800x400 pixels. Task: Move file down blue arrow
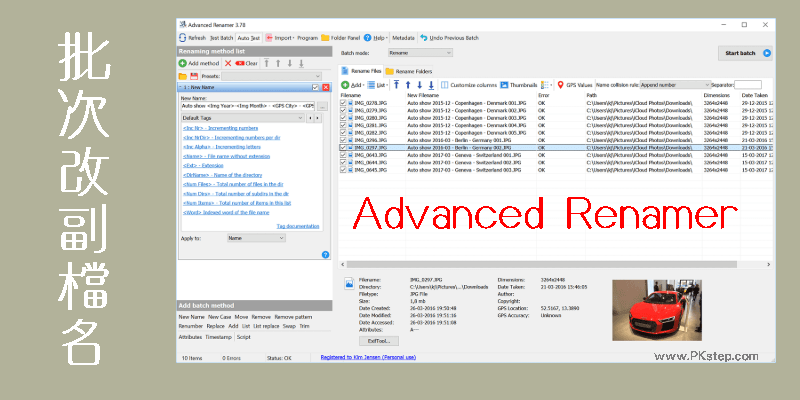click(419, 85)
